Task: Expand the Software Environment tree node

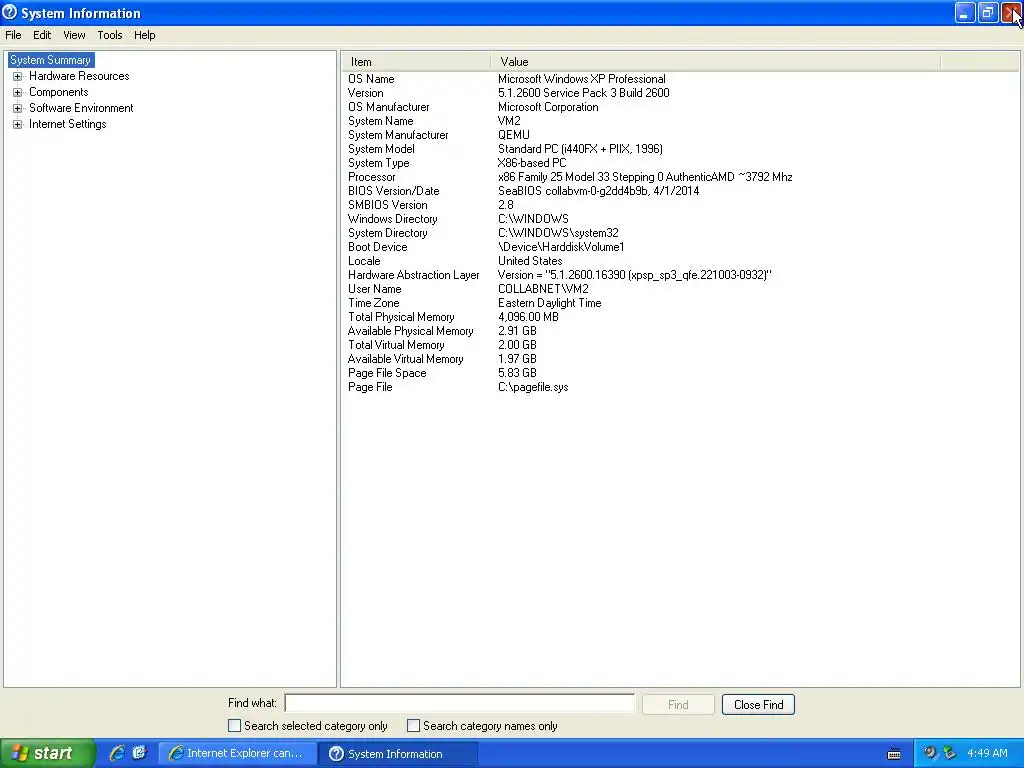Action: coord(18,108)
